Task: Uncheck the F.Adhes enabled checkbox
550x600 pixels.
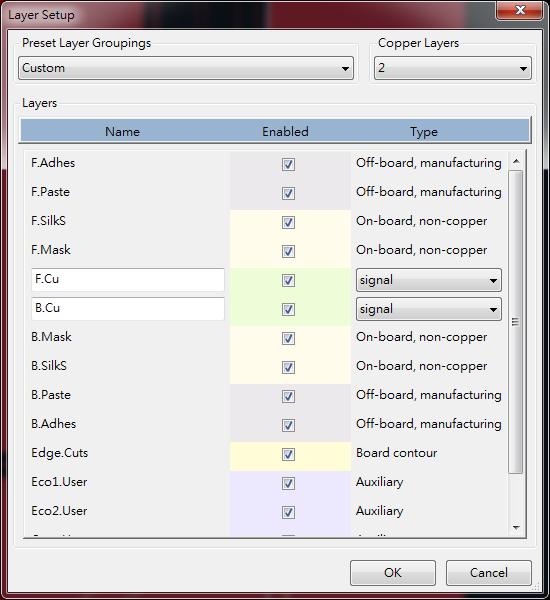Action: [288, 165]
